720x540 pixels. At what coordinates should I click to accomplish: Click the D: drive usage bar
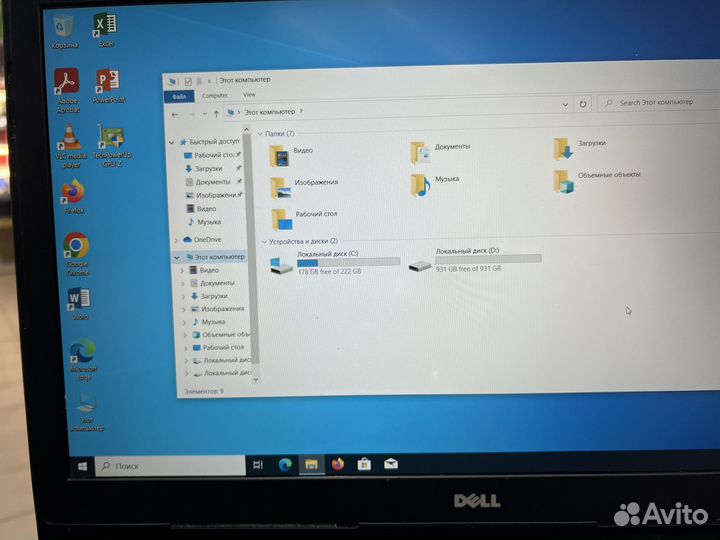[x=489, y=259]
